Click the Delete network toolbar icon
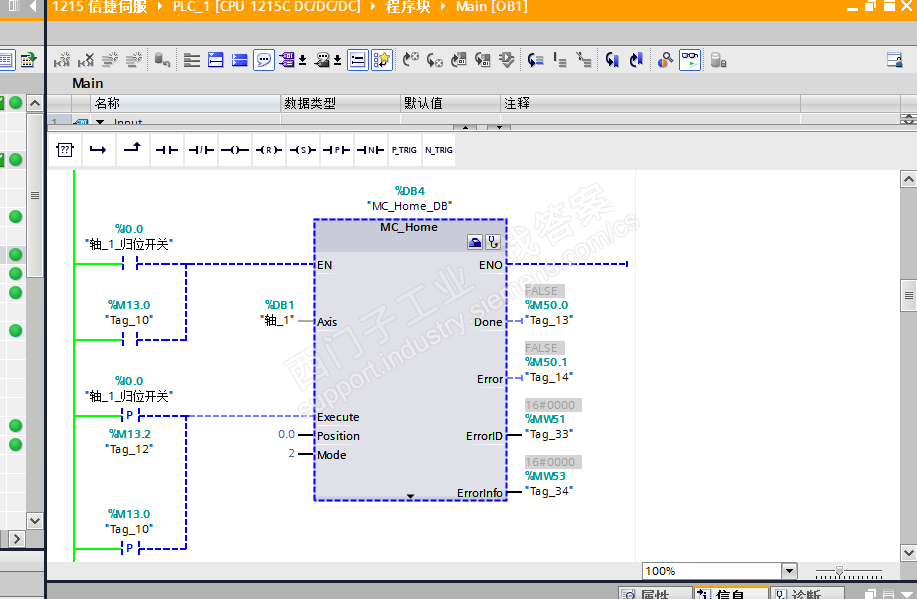This screenshot has height=599, width=917. [85, 60]
